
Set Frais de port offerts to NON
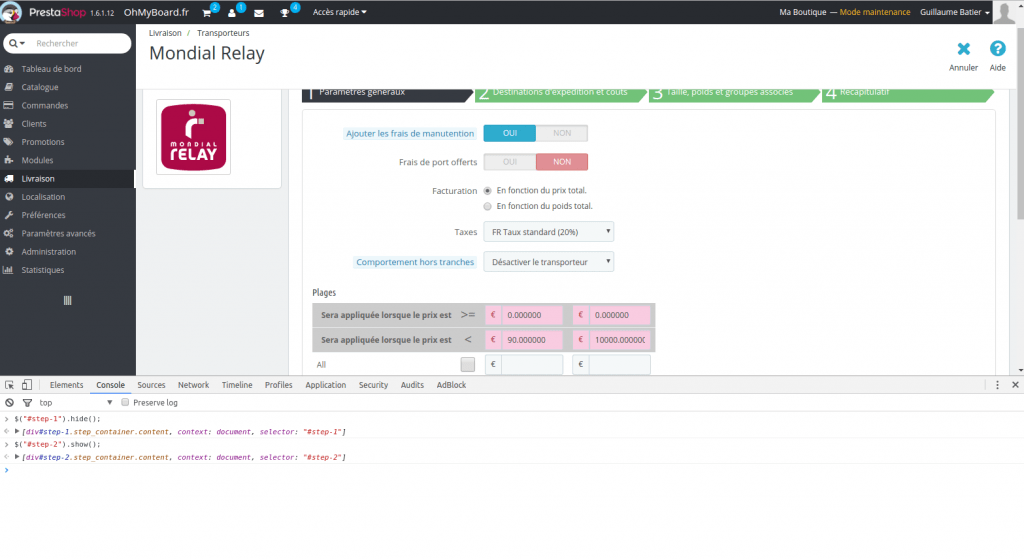pyautogui.click(x=562, y=162)
